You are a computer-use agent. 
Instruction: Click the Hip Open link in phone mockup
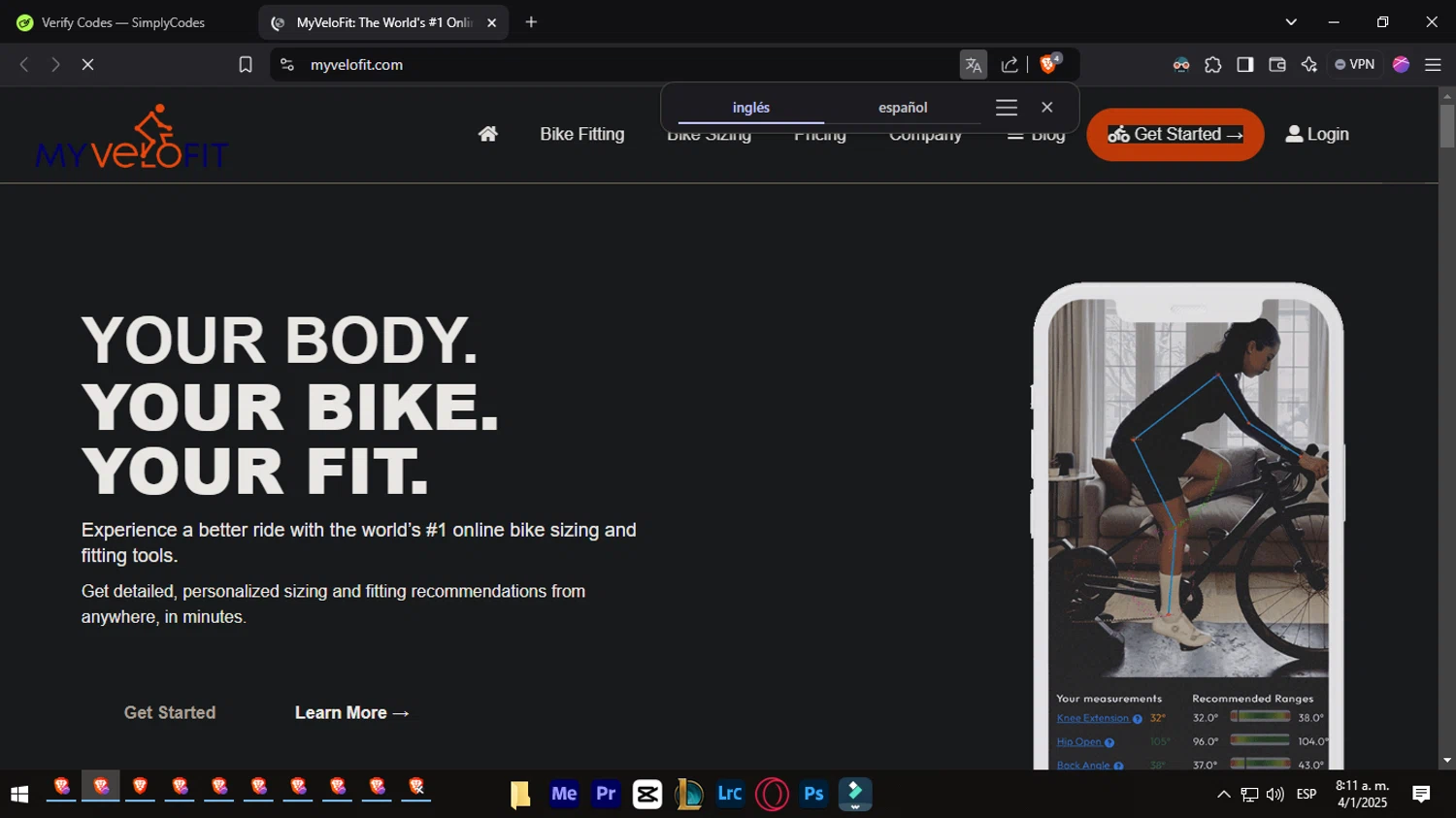pos(1079,742)
